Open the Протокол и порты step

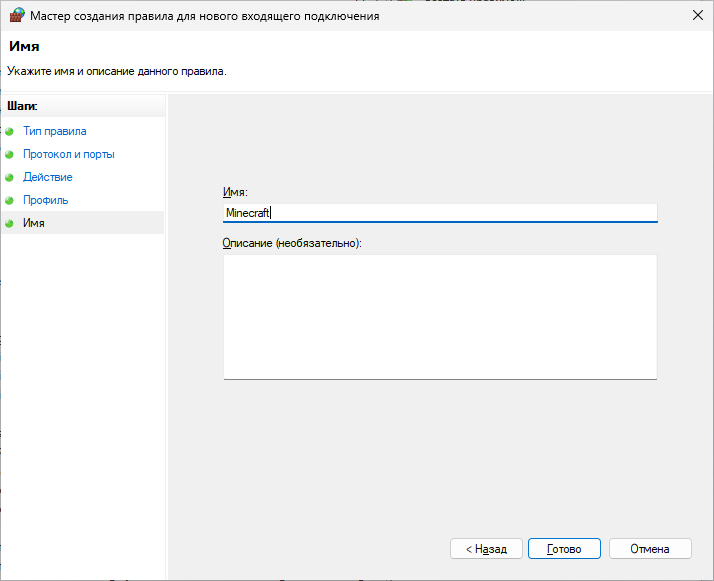[68, 154]
